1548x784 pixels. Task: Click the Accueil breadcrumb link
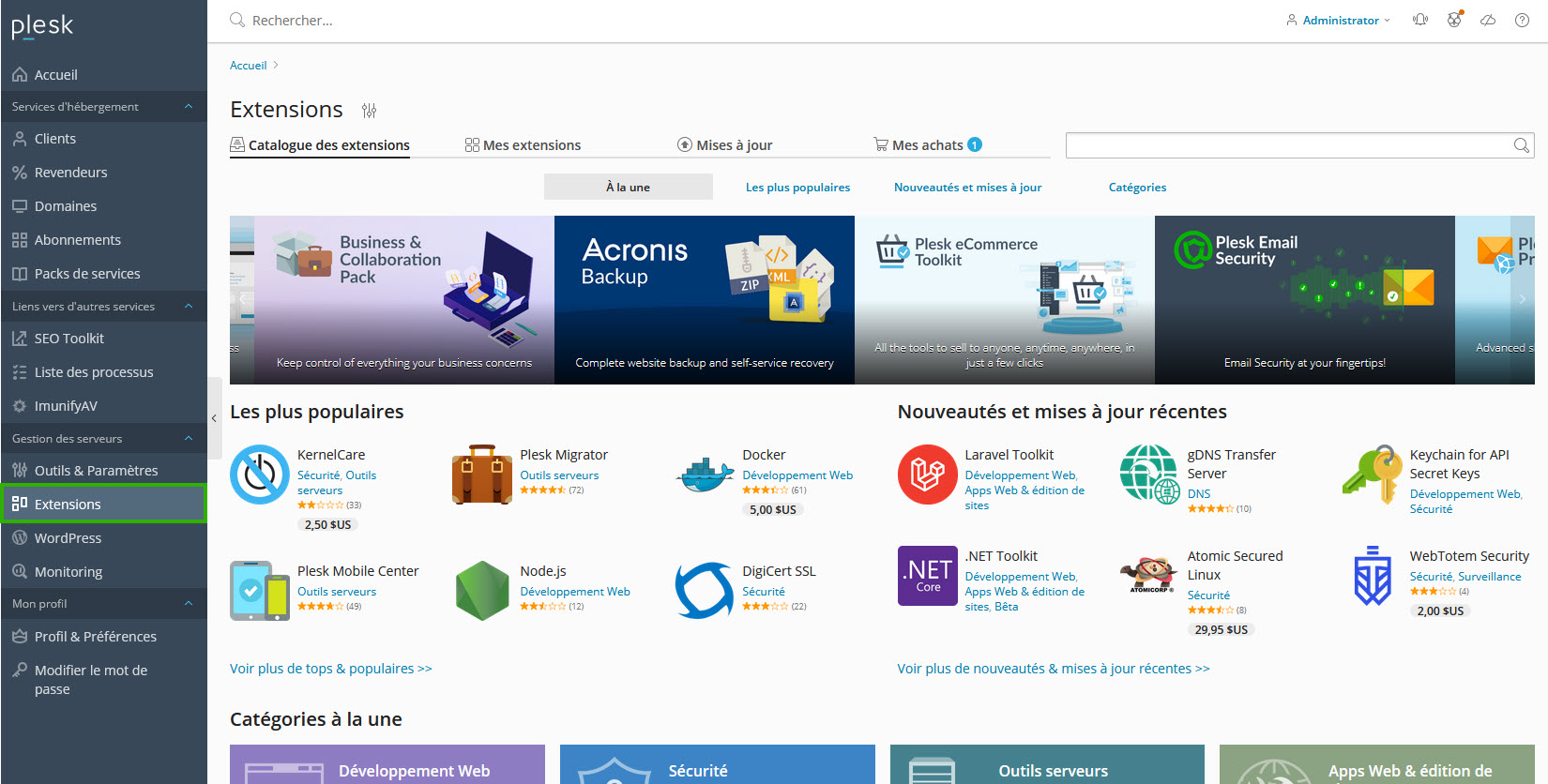coord(248,66)
